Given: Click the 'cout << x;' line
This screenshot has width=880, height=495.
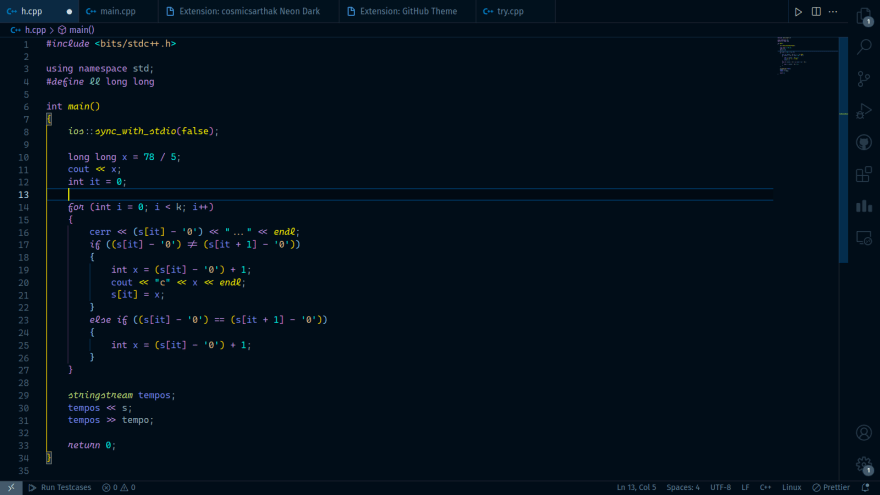Looking at the screenshot, I should 94,169.
